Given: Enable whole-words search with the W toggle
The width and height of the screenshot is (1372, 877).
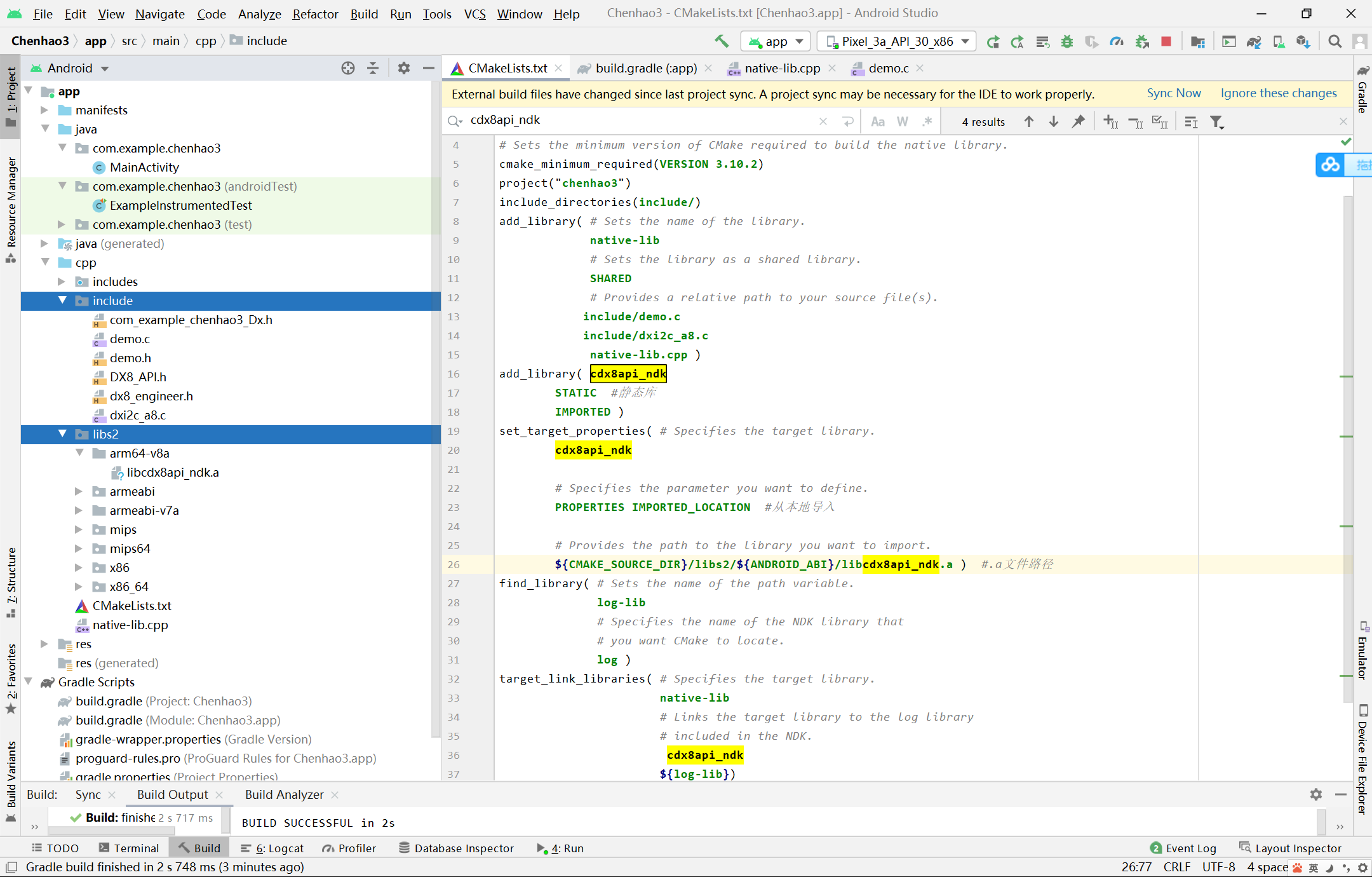Looking at the screenshot, I should [903, 121].
